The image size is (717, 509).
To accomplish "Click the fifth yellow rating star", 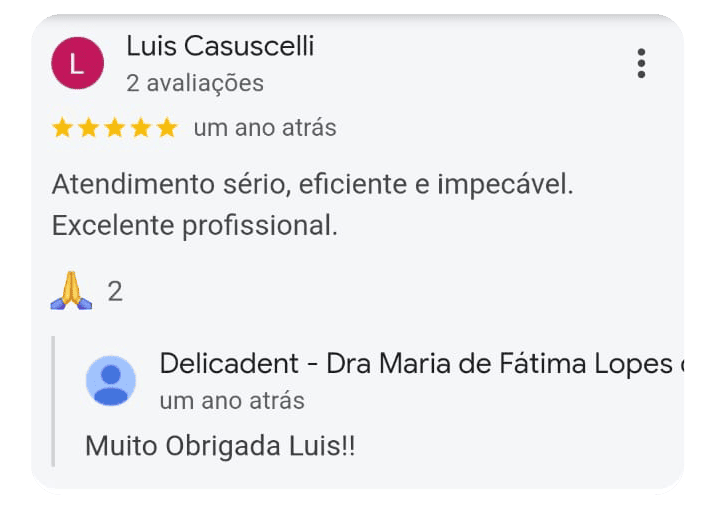I will [x=167, y=128].
